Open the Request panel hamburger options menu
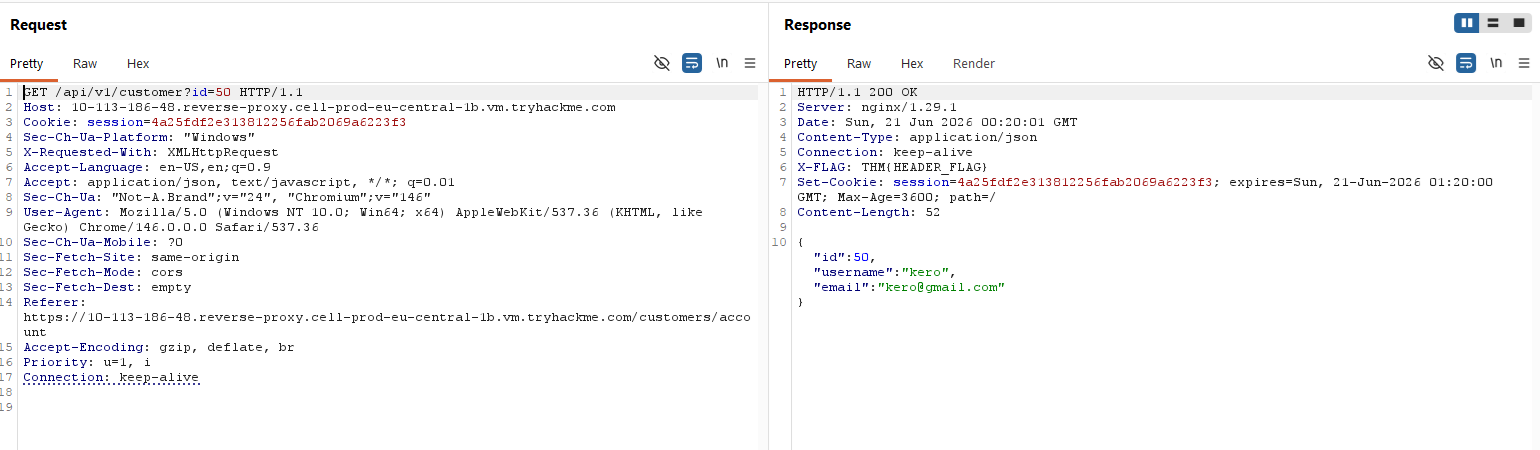Screen dimensions: 1540x450 750,63
